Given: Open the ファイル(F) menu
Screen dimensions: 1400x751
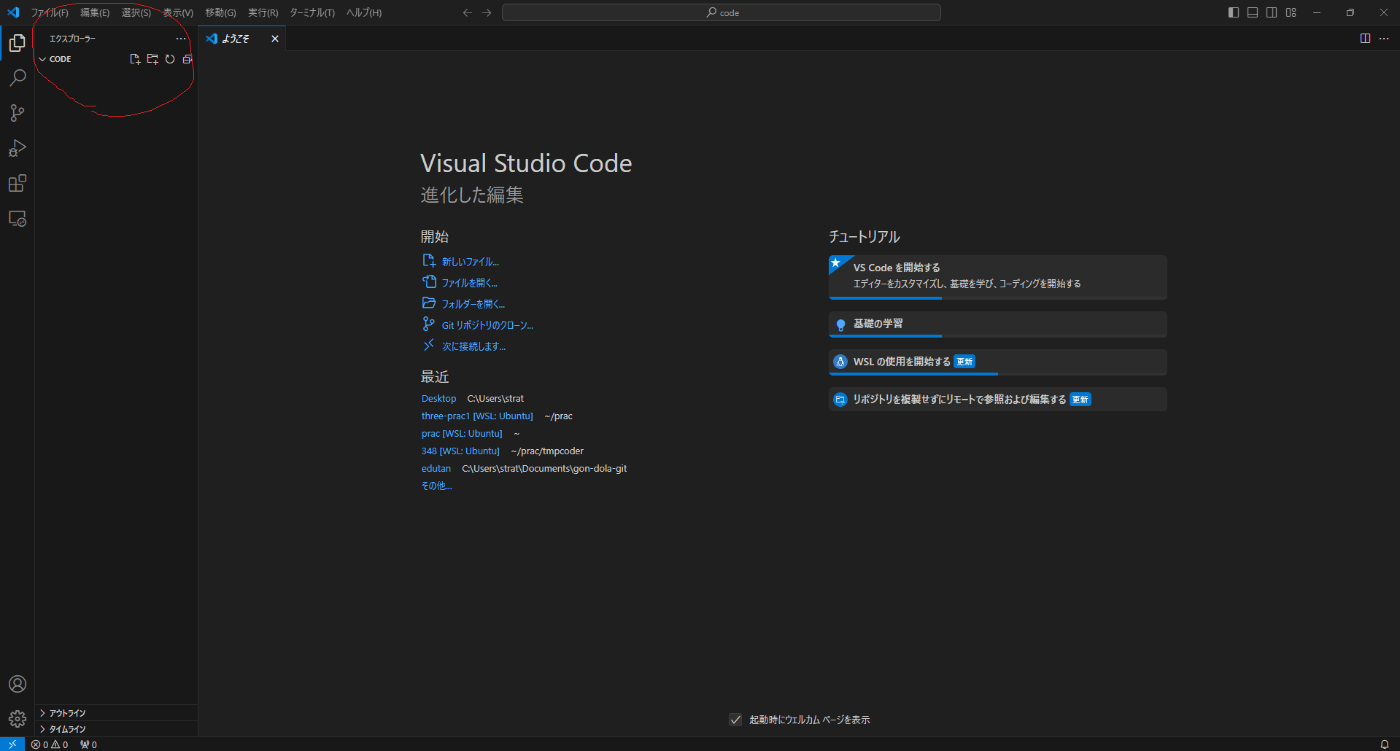Looking at the screenshot, I should [50, 12].
